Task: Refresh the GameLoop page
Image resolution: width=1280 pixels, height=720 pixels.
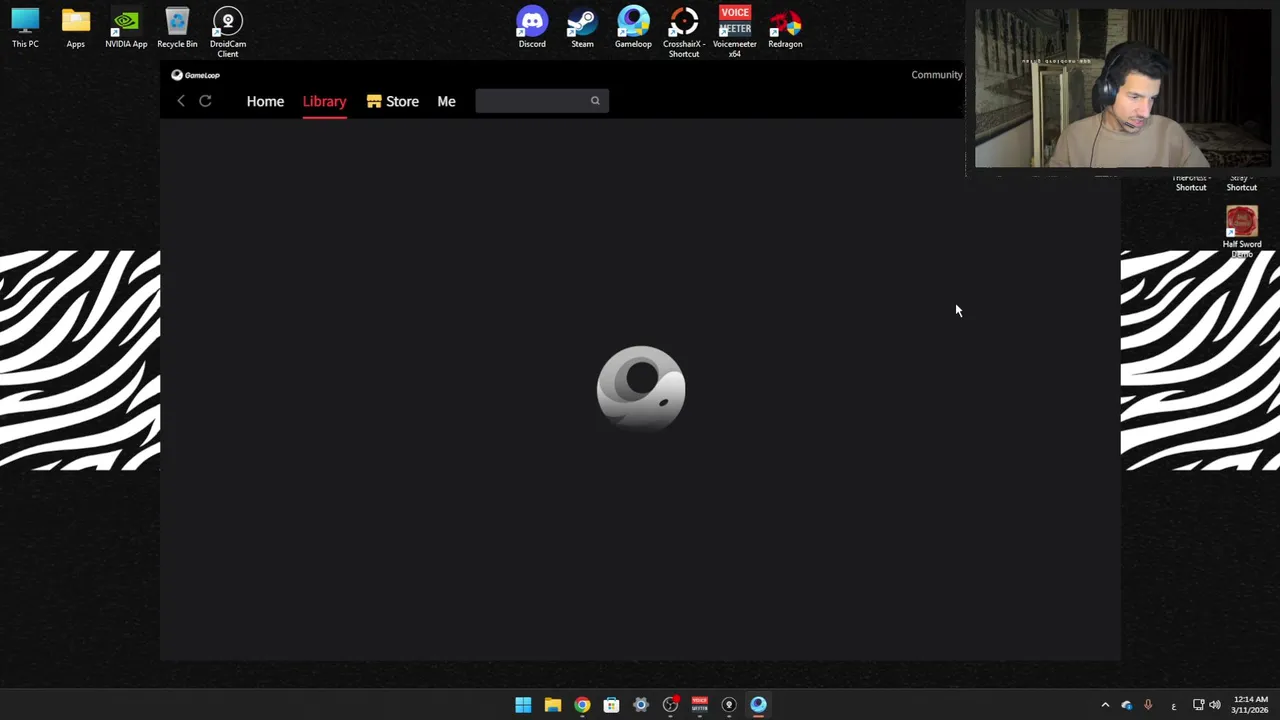Action: coord(205,101)
